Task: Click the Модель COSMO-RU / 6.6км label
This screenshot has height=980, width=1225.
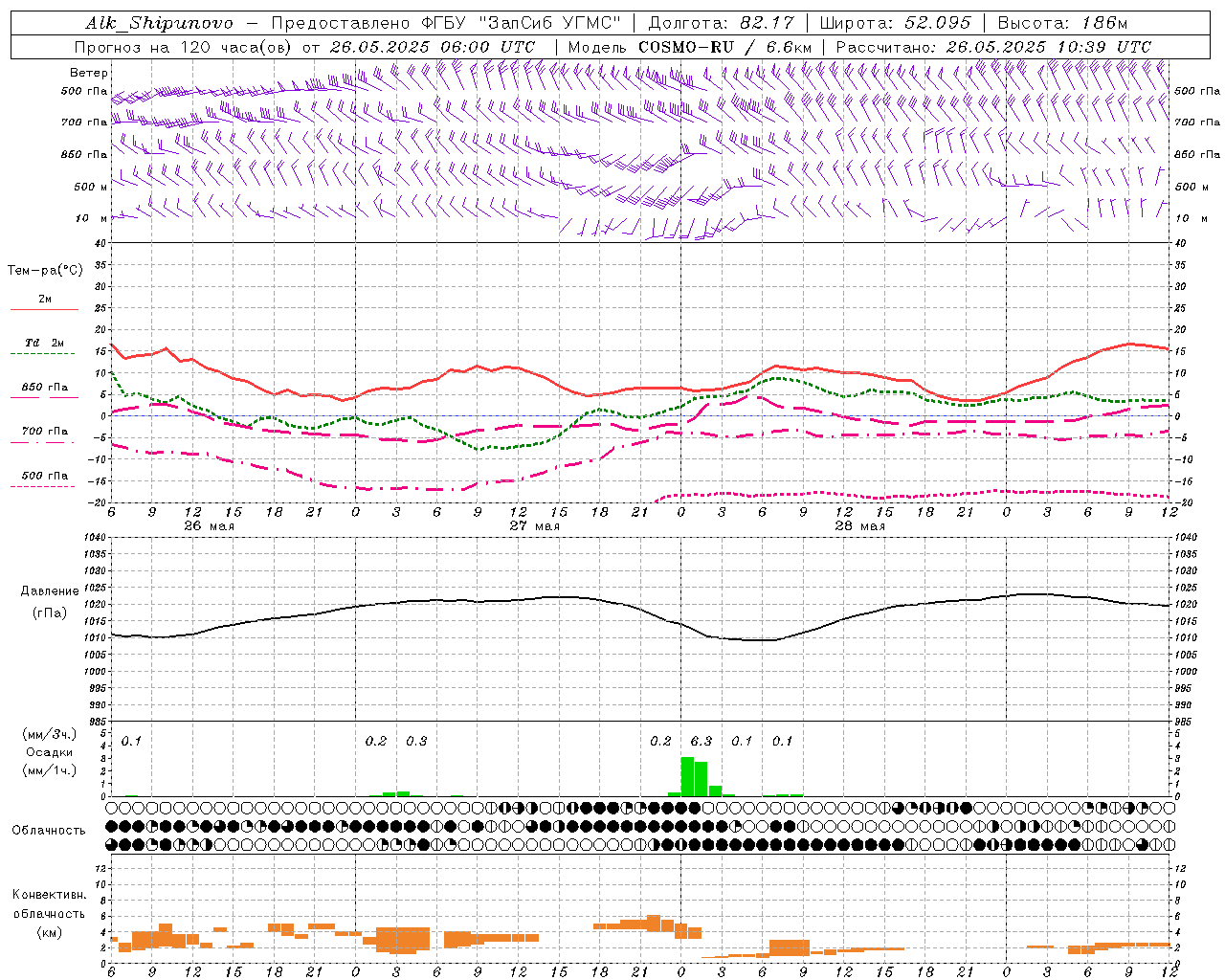Action: pyautogui.click(x=690, y=47)
